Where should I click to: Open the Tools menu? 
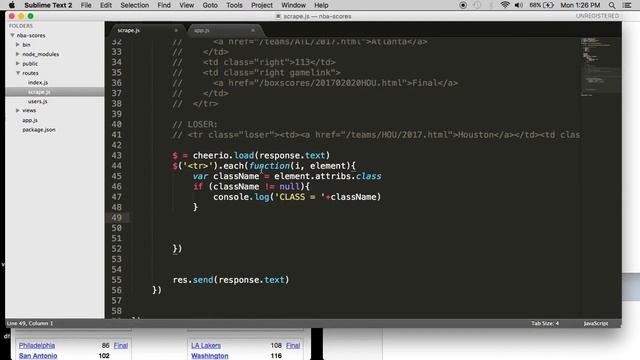pos(234,5)
